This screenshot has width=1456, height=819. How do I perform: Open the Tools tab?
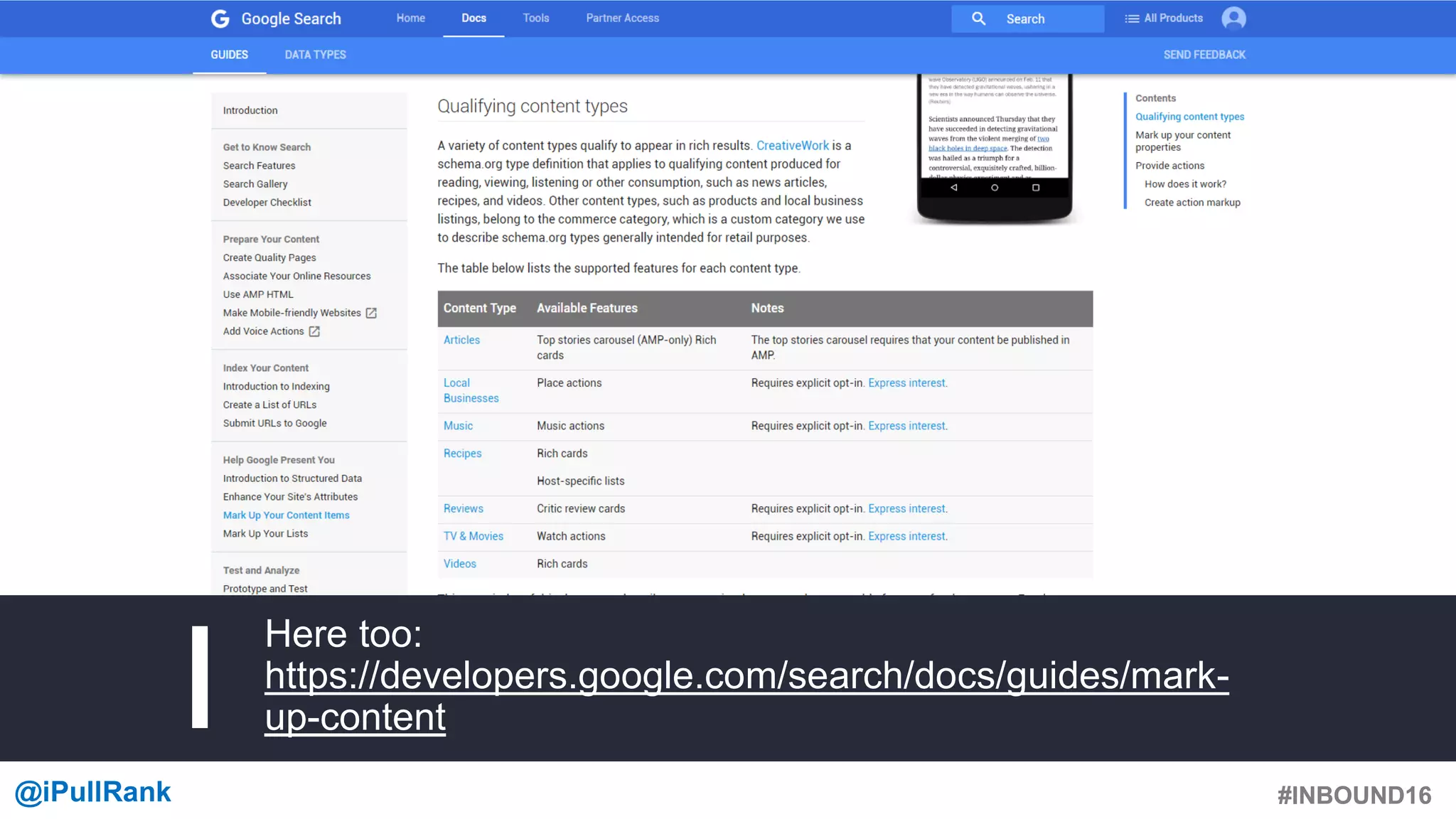(536, 18)
